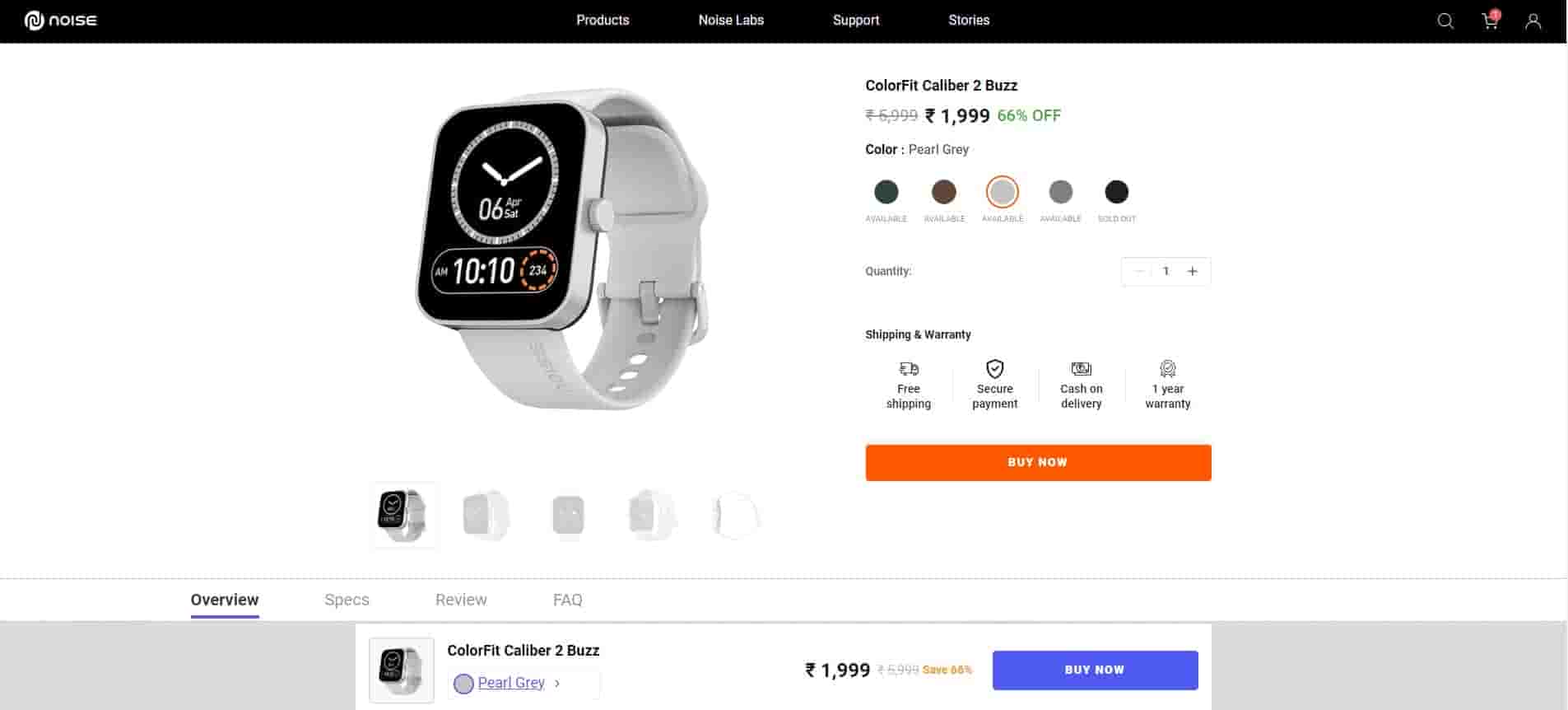1568x710 pixels.
Task: Click the blue BUY NOW button
Action: pos(1095,670)
